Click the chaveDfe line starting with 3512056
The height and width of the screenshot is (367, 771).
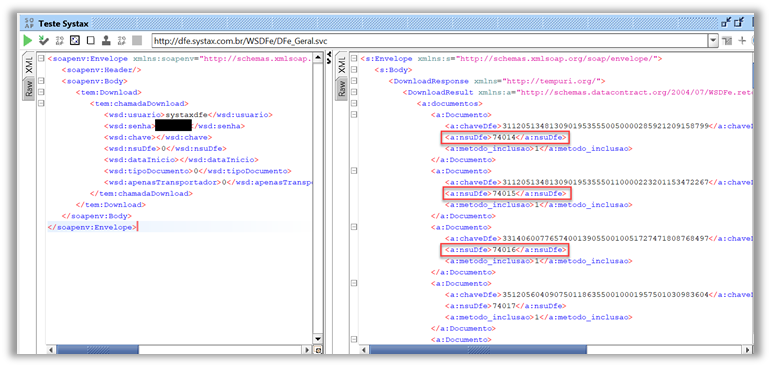[x=598, y=295]
